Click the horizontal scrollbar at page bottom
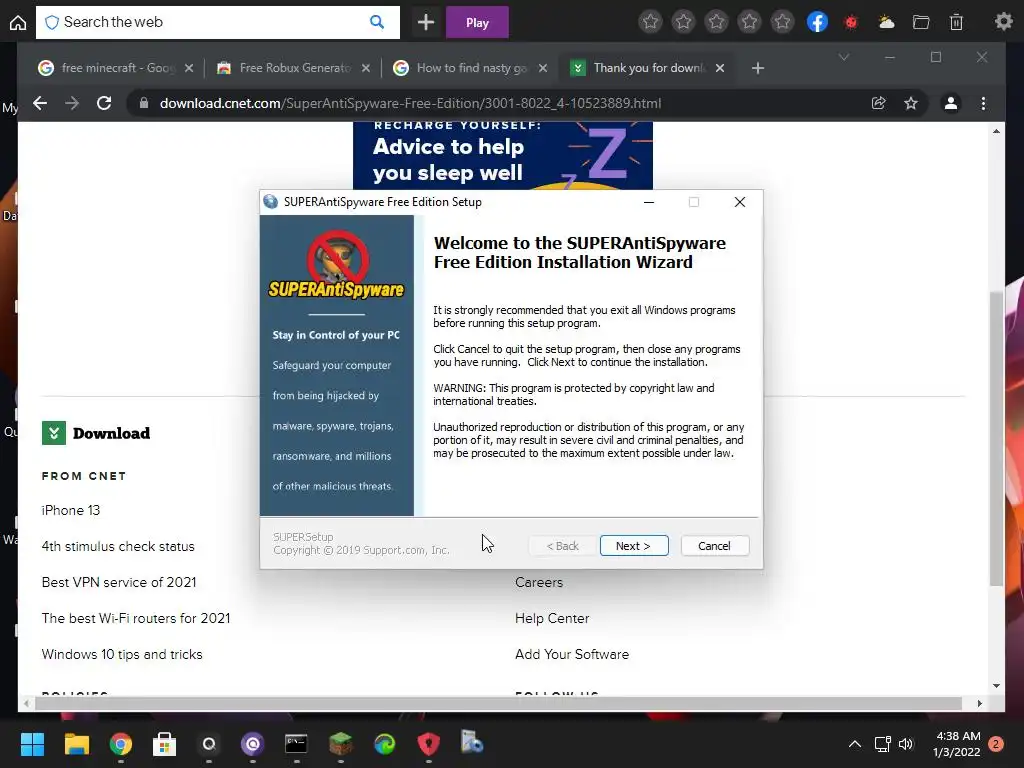Image resolution: width=1024 pixels, height=768 pixels. click(498, 703)
